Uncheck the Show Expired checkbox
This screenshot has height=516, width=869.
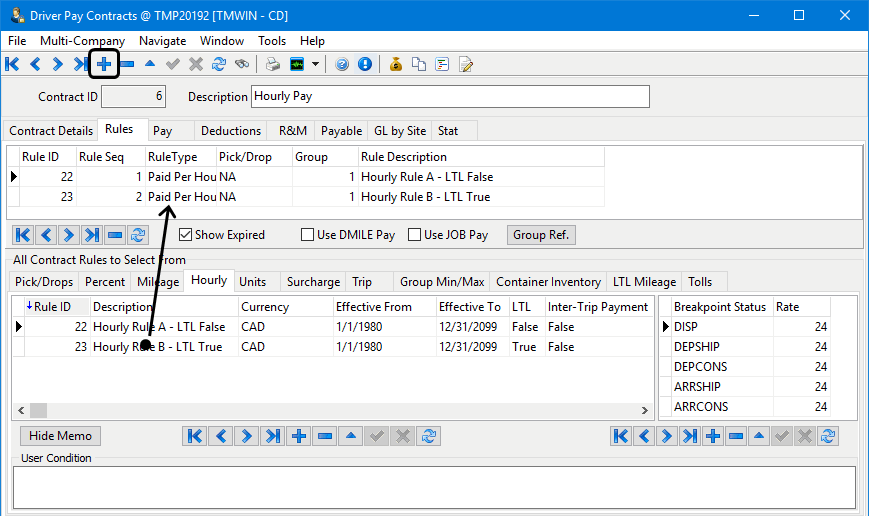tap(185, 235)
